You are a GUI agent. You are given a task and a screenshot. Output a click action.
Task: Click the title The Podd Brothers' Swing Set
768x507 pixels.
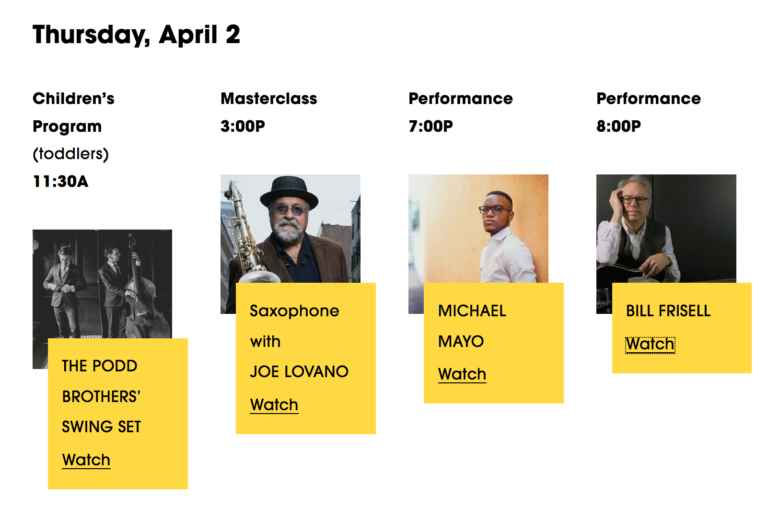[x=101, y=396]
